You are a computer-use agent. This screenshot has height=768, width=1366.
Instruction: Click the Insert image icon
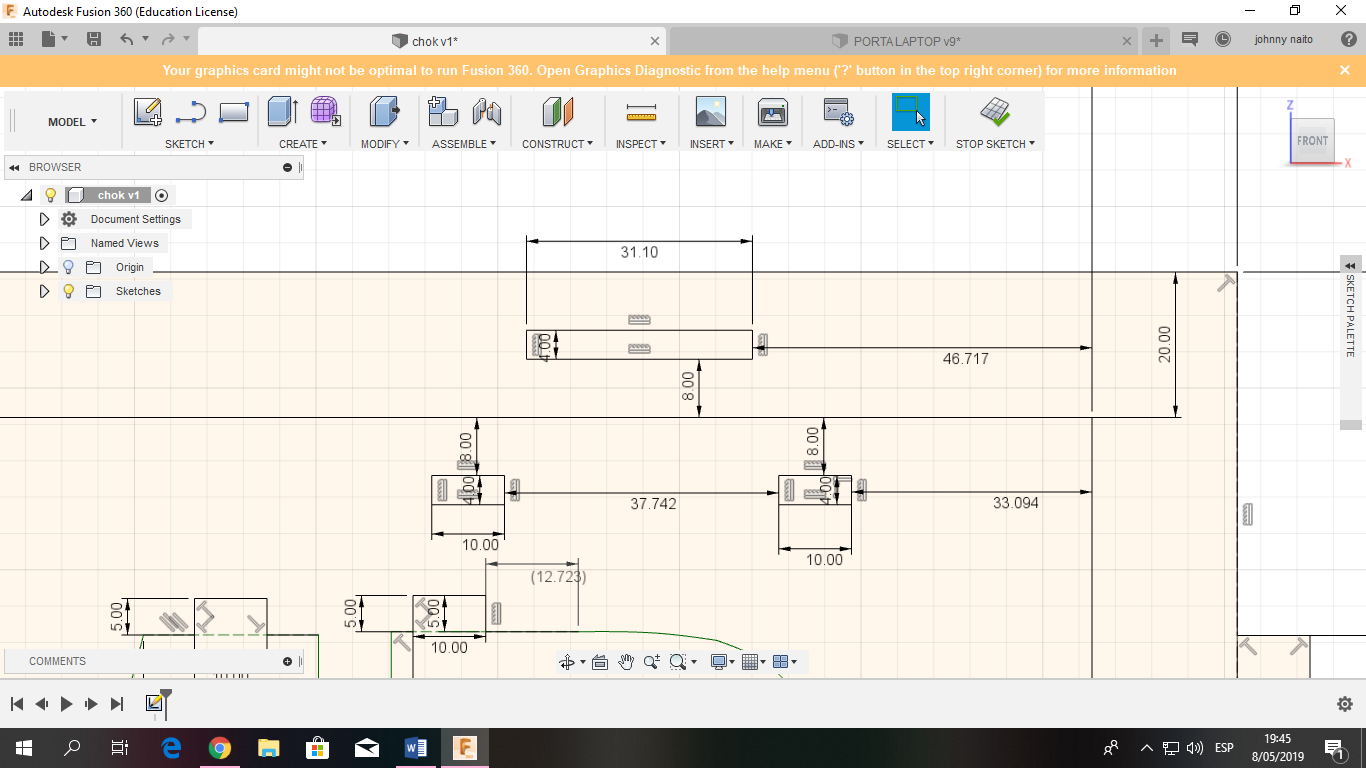[x=711, y=112]
